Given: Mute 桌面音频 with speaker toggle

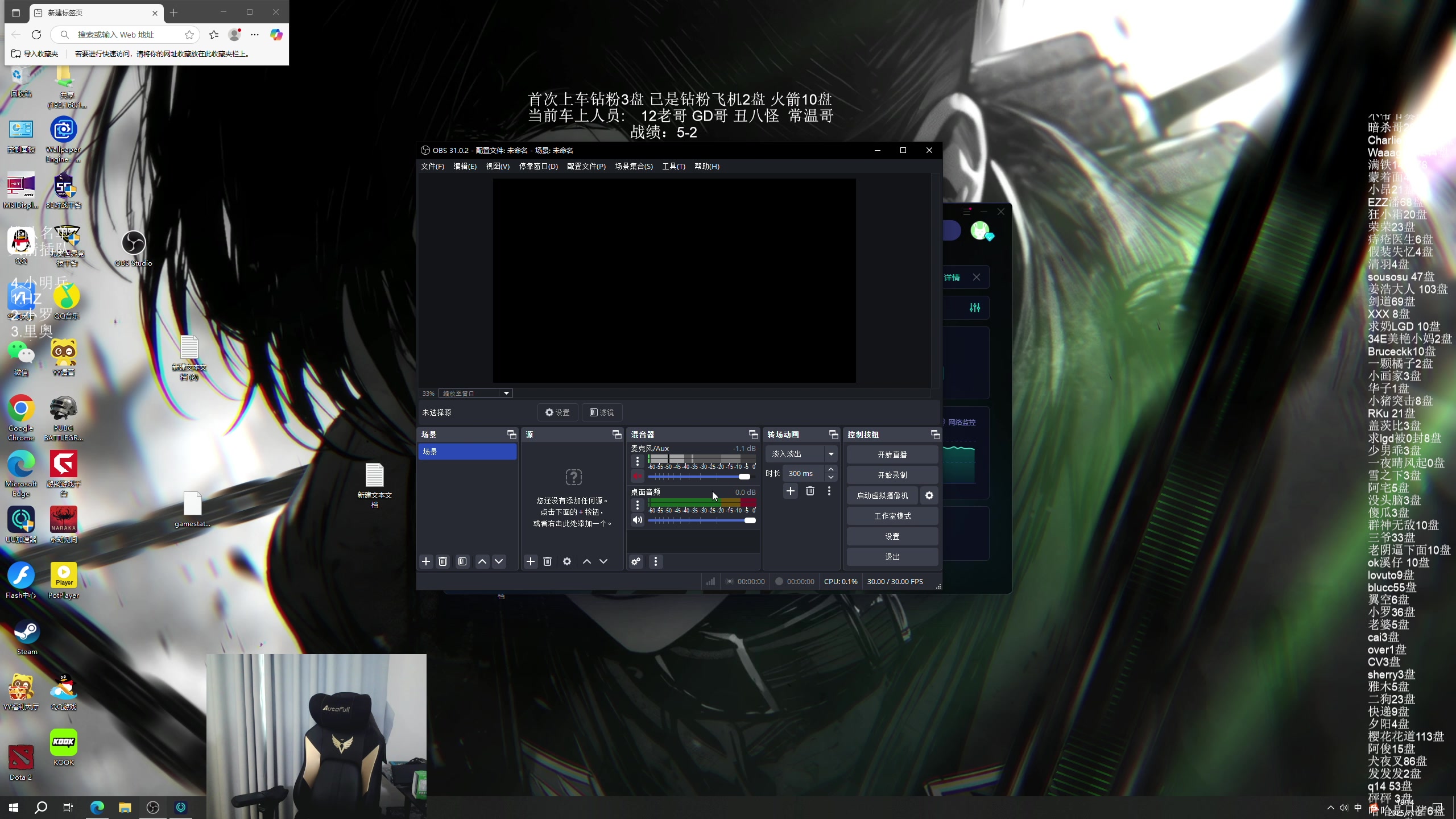Looking at the screenshot, I should pyautogui.click(x=638, y=520).
